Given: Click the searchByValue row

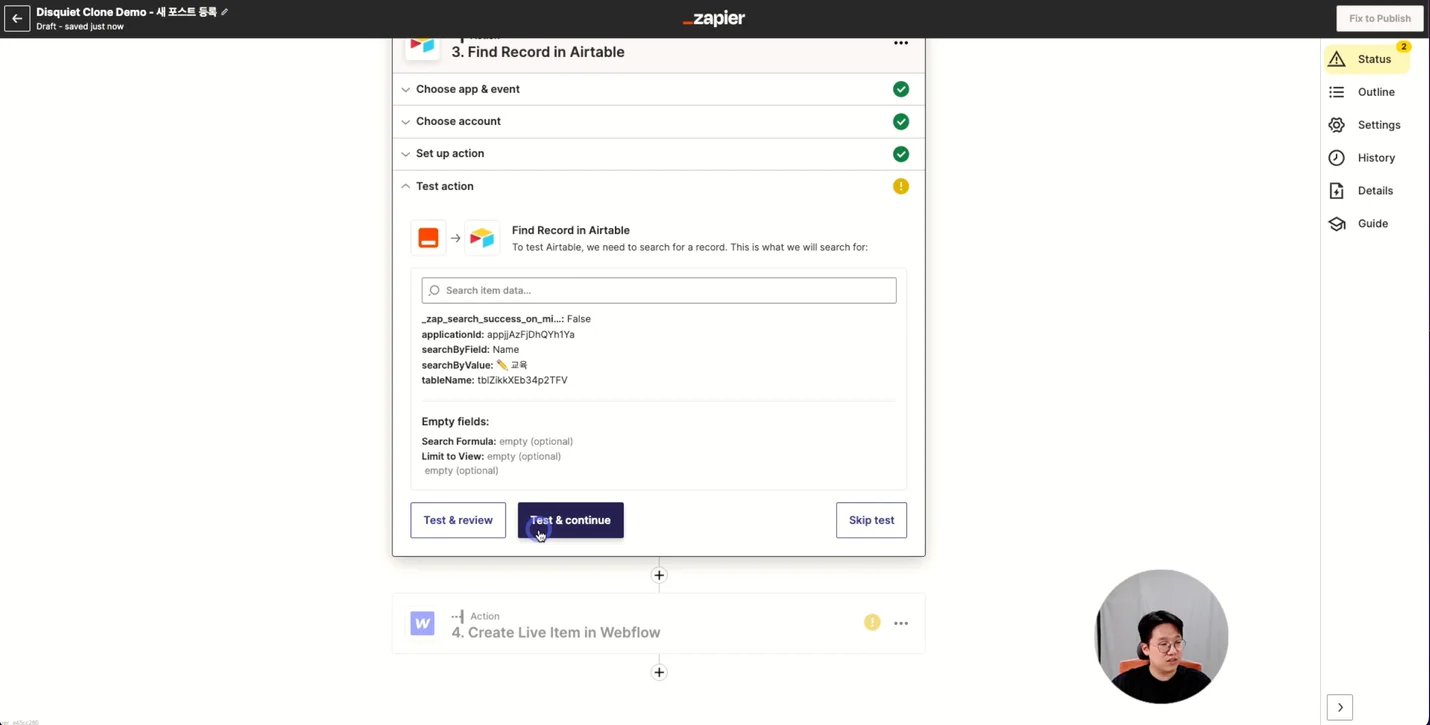Looking at the screenshot, I should click(474, 365).
